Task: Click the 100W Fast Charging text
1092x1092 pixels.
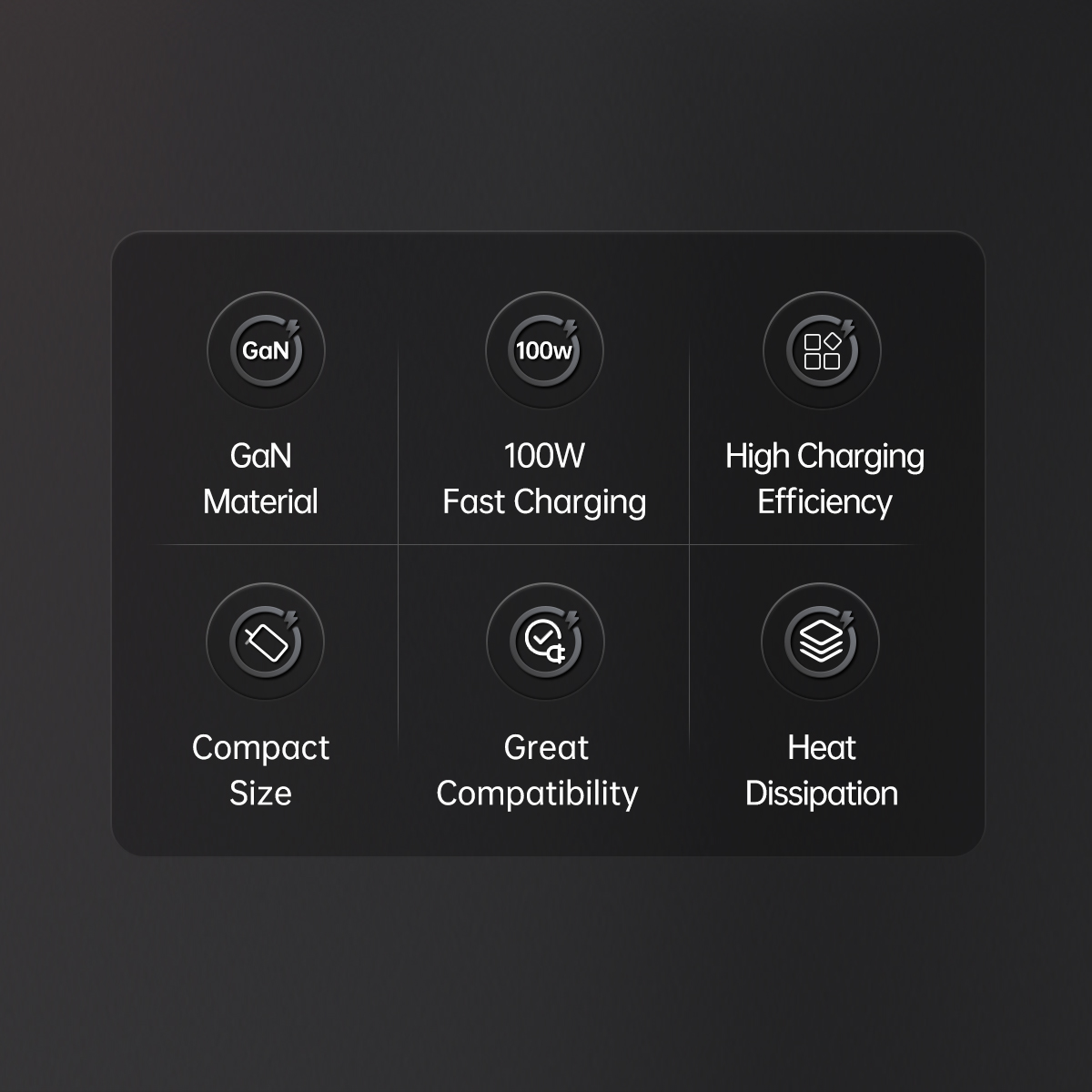Action: tap(544, 479)
